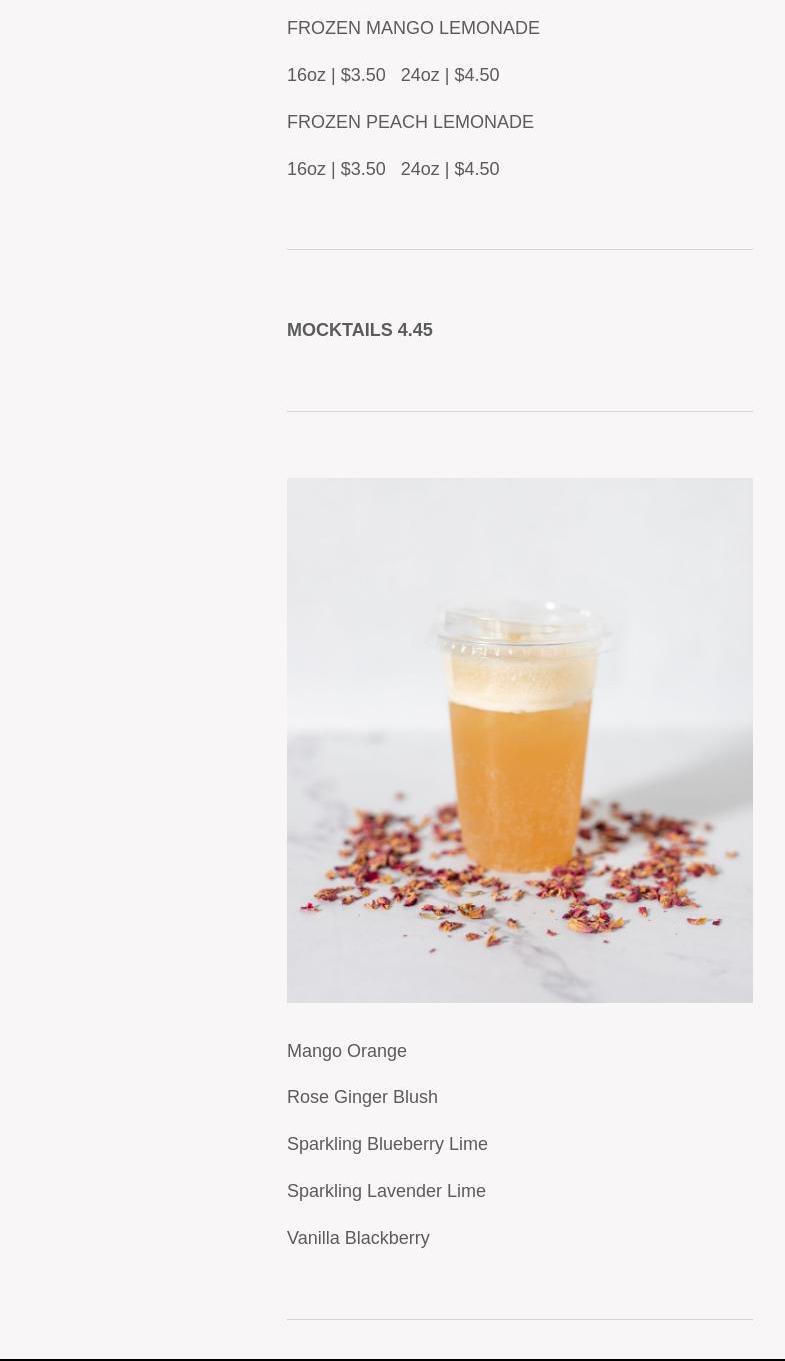Choose the Mango Orange mocktail

pos(347,1051)
